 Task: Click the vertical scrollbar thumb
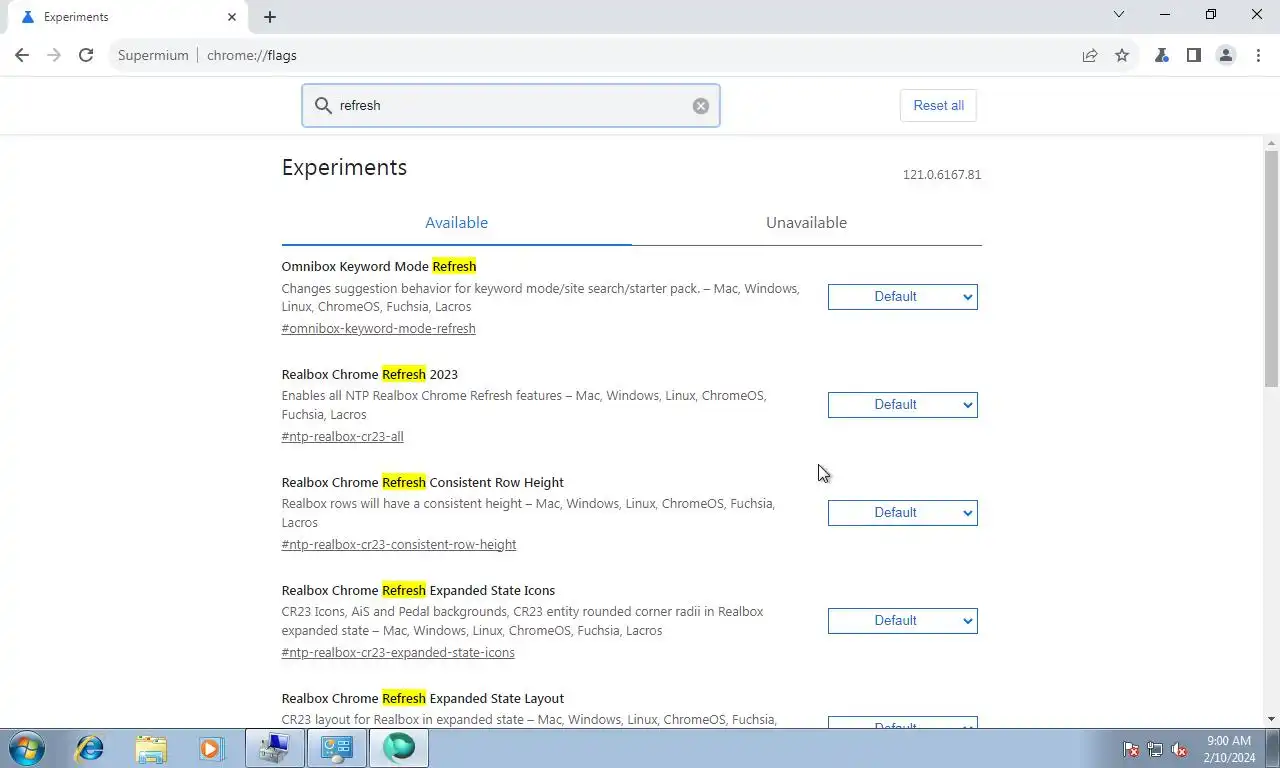click(1271, 268)
